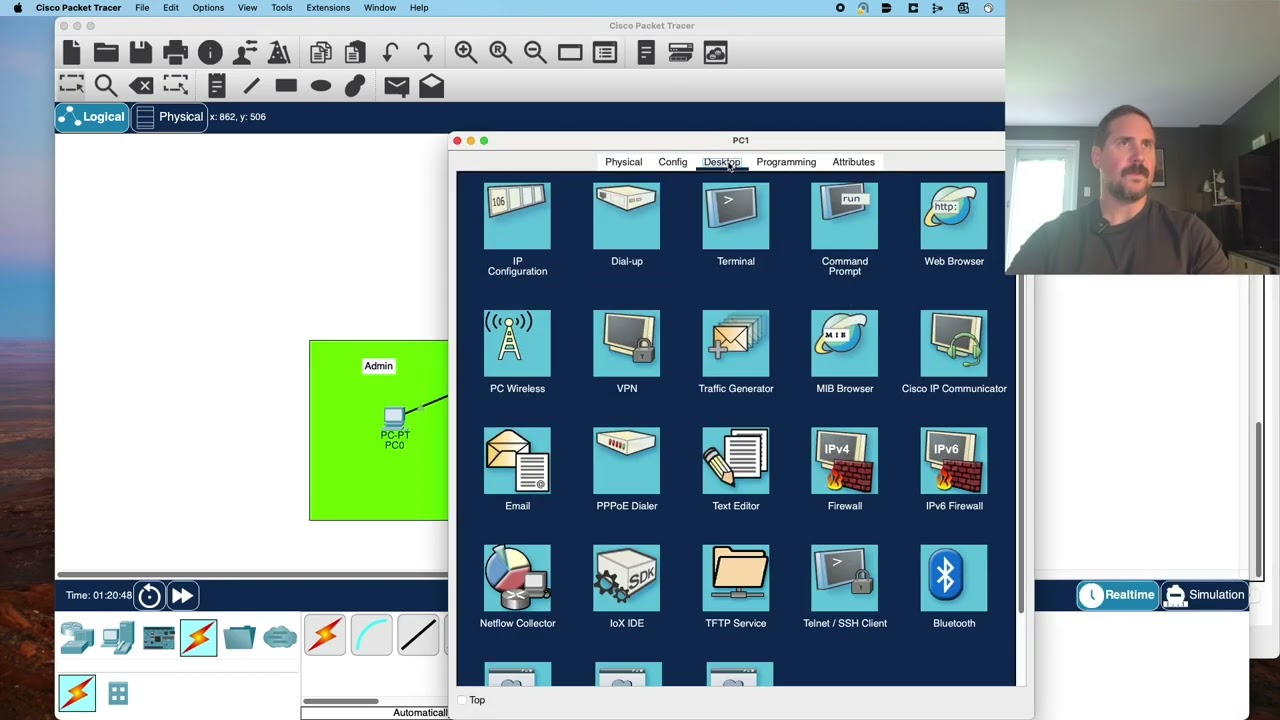Click the Zoom In magnifier icon
1280x720 pixels.
[x=466, y=52]
